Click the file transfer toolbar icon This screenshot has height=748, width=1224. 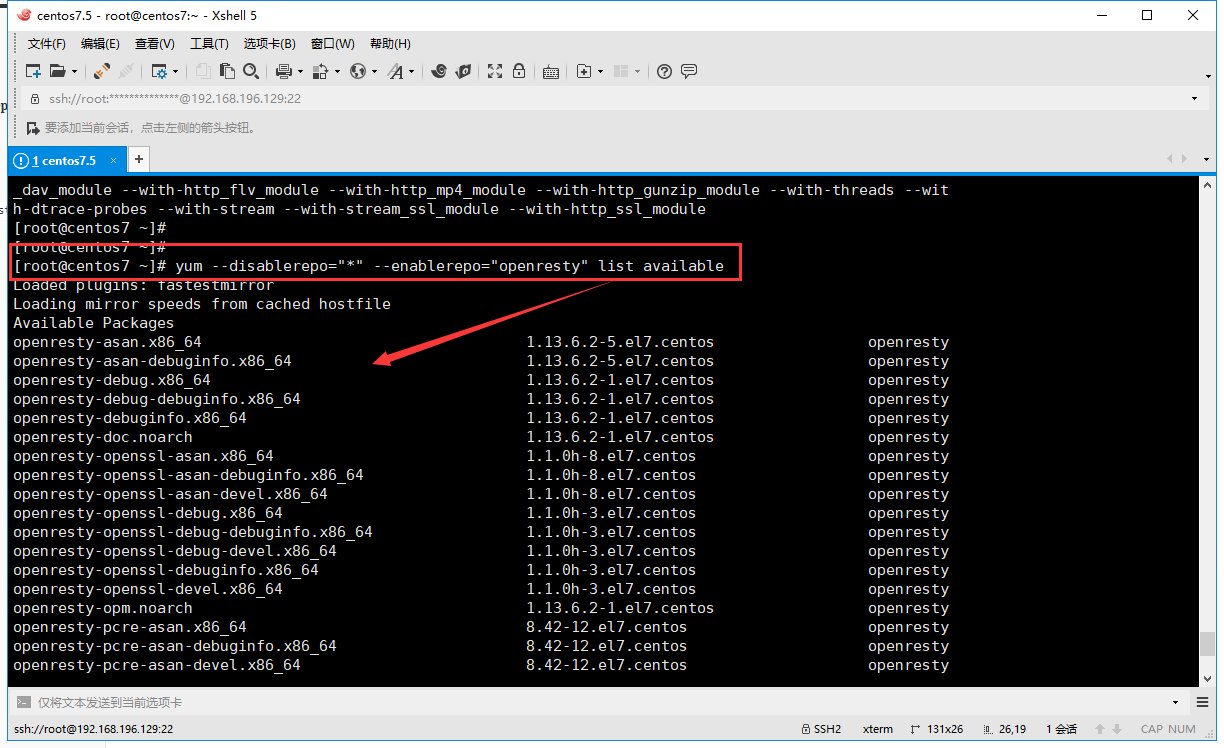320,71
